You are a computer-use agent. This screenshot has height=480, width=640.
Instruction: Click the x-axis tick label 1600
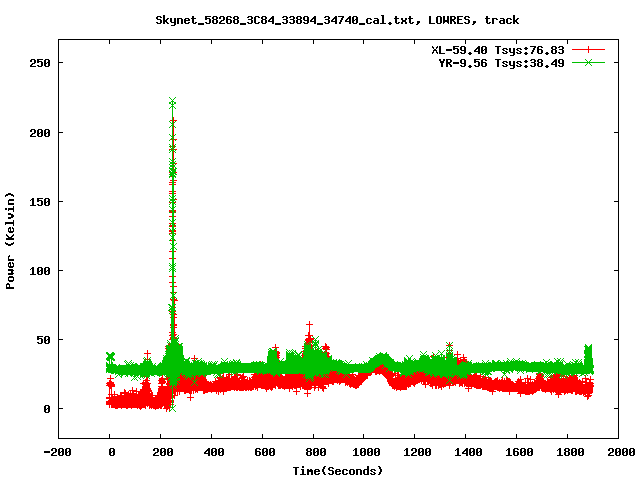point(519,452)
